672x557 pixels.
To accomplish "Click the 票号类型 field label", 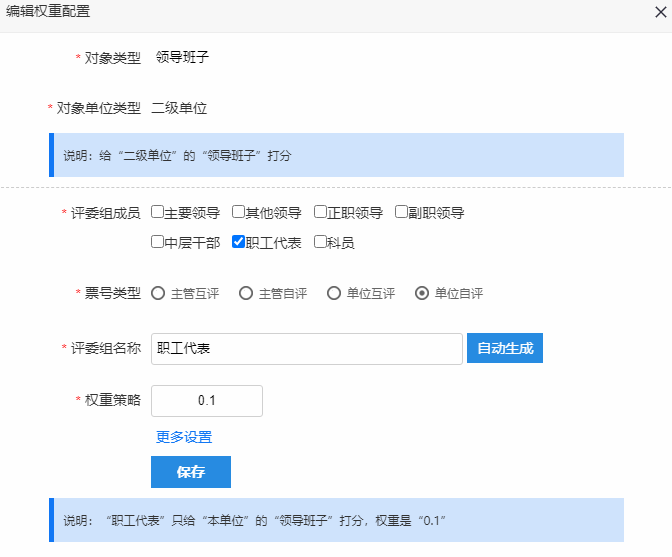I will tap(112, 293).
